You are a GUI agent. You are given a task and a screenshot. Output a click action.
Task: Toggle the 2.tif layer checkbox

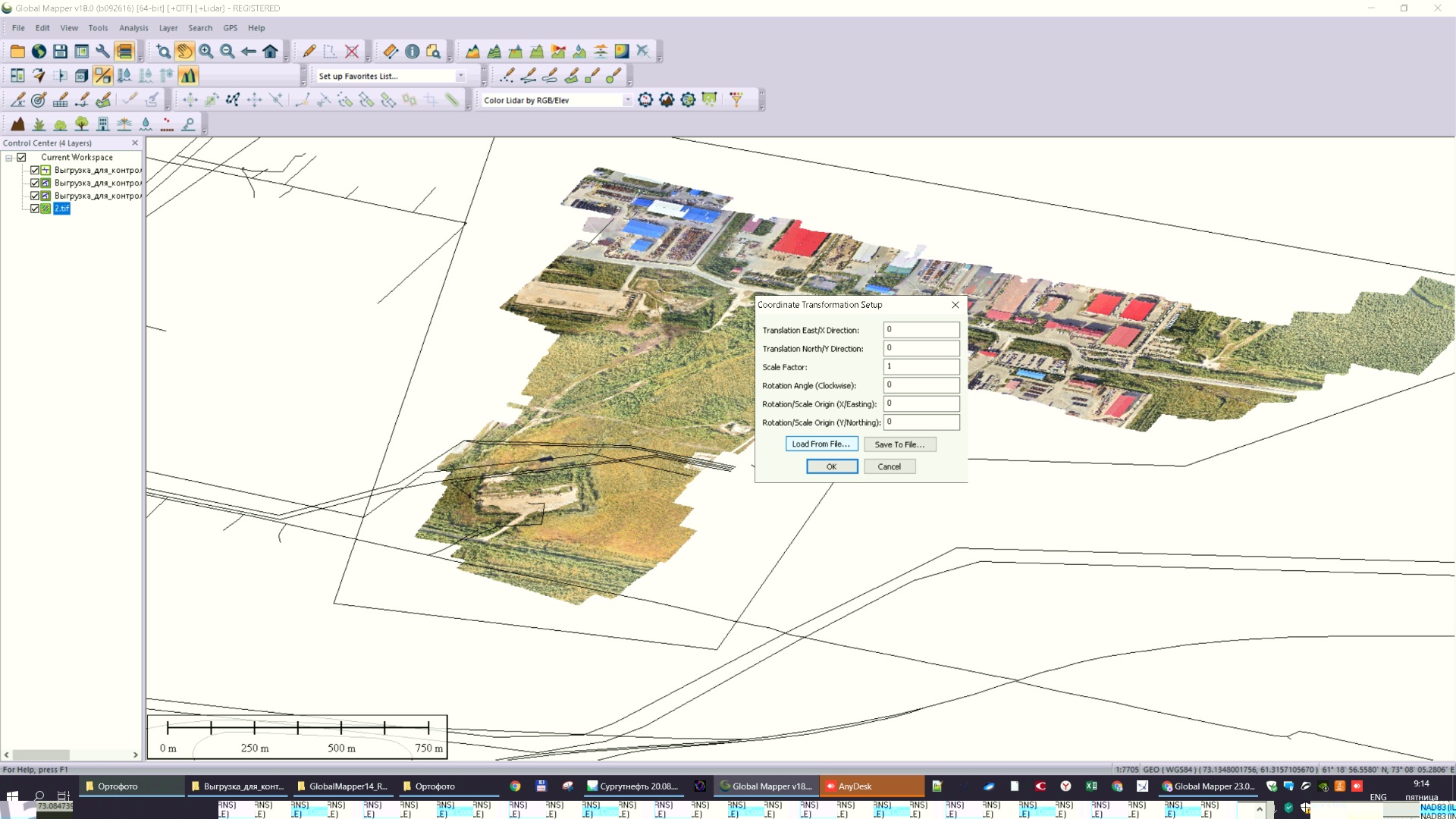point(35,209)
